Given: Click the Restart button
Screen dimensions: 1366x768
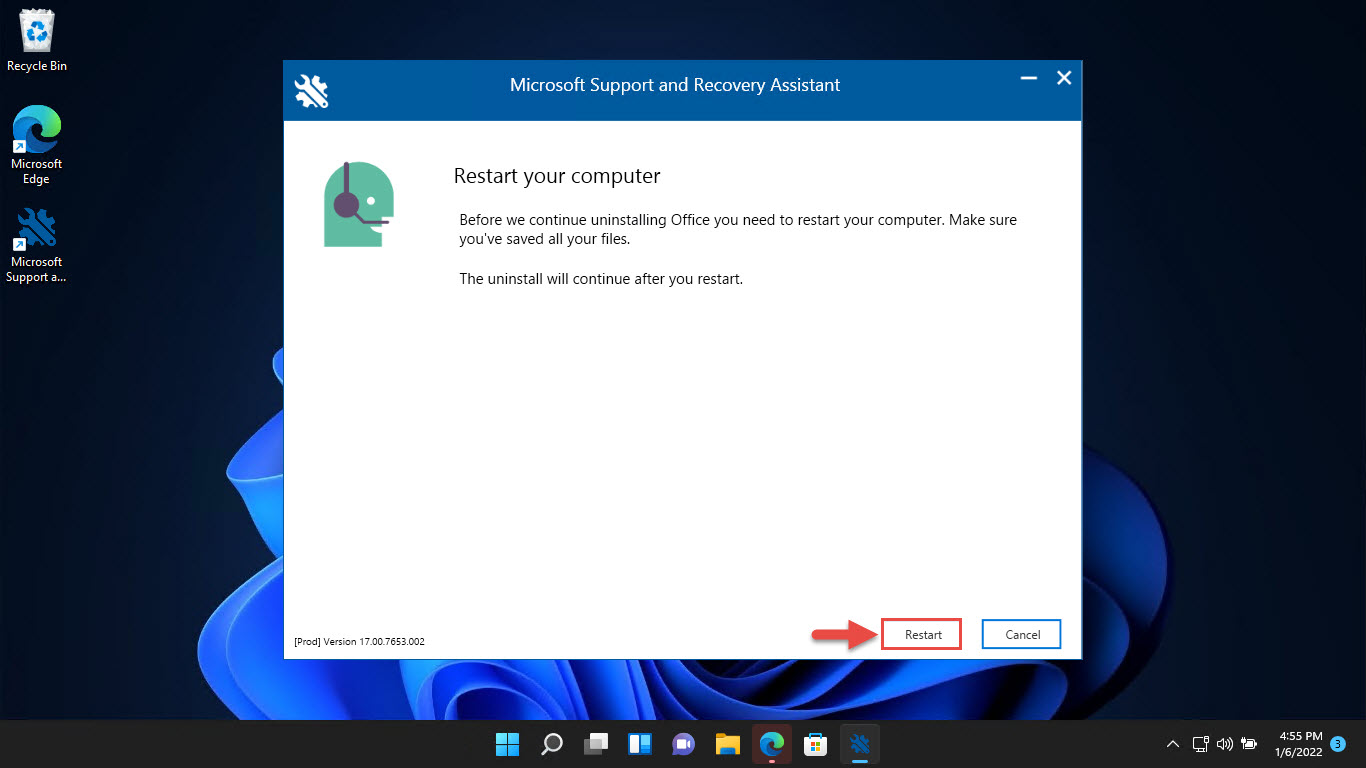Looking at the screenshot, I should click(921, 634).
